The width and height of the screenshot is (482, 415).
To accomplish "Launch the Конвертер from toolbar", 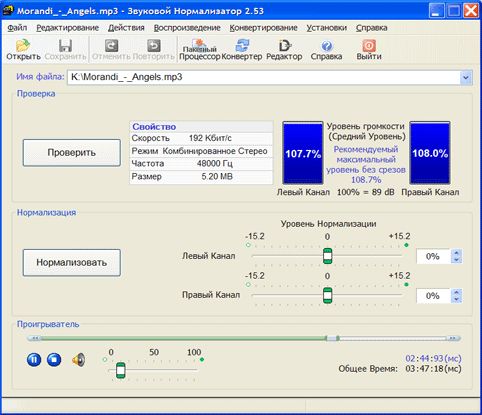I will 242,46.
